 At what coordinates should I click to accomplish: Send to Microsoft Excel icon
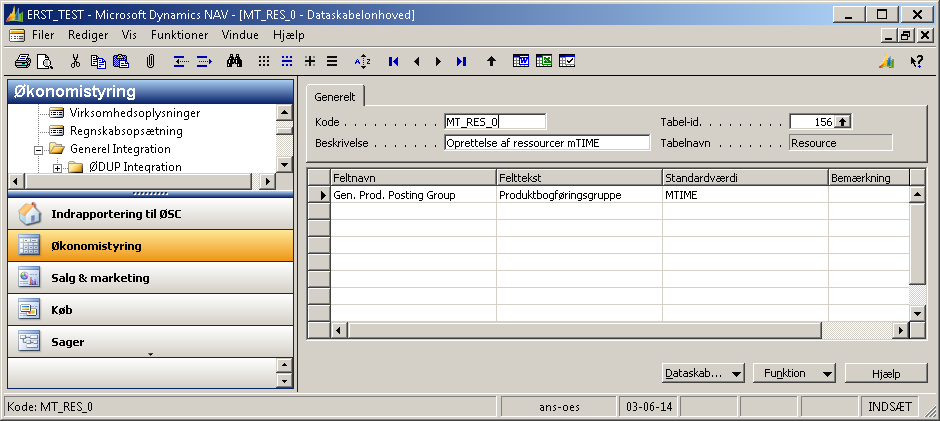pyautogui.click(x=543, y=61)
